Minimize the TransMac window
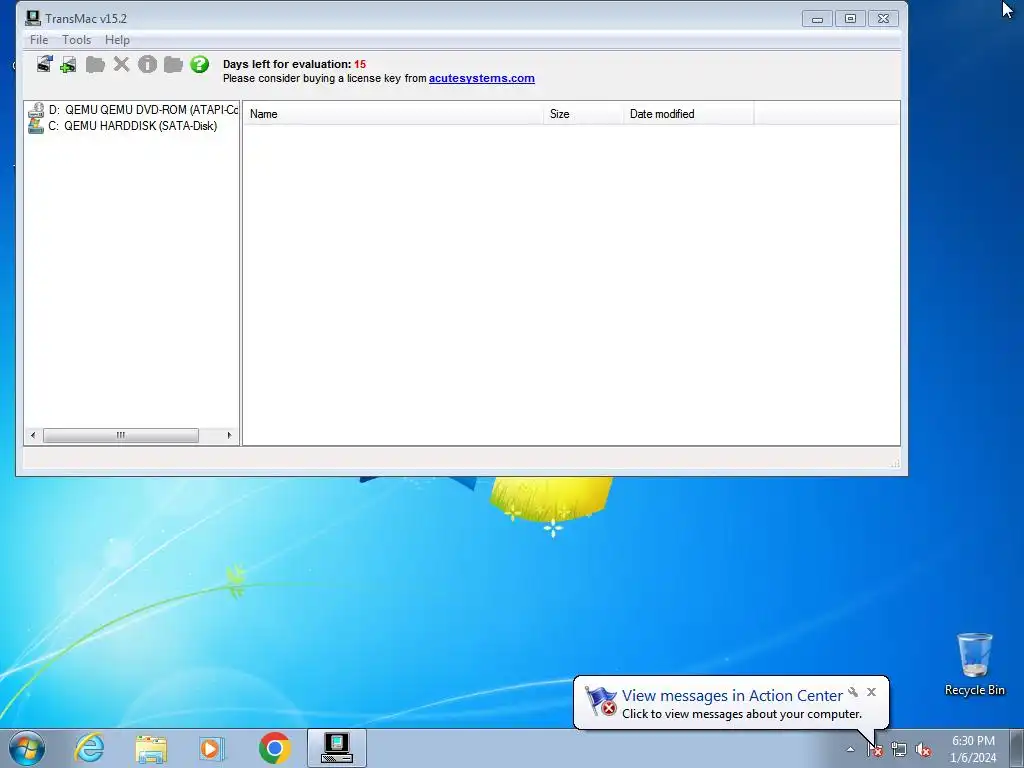The height and width of the screenshot is (768, 1024). click(817, 19)
